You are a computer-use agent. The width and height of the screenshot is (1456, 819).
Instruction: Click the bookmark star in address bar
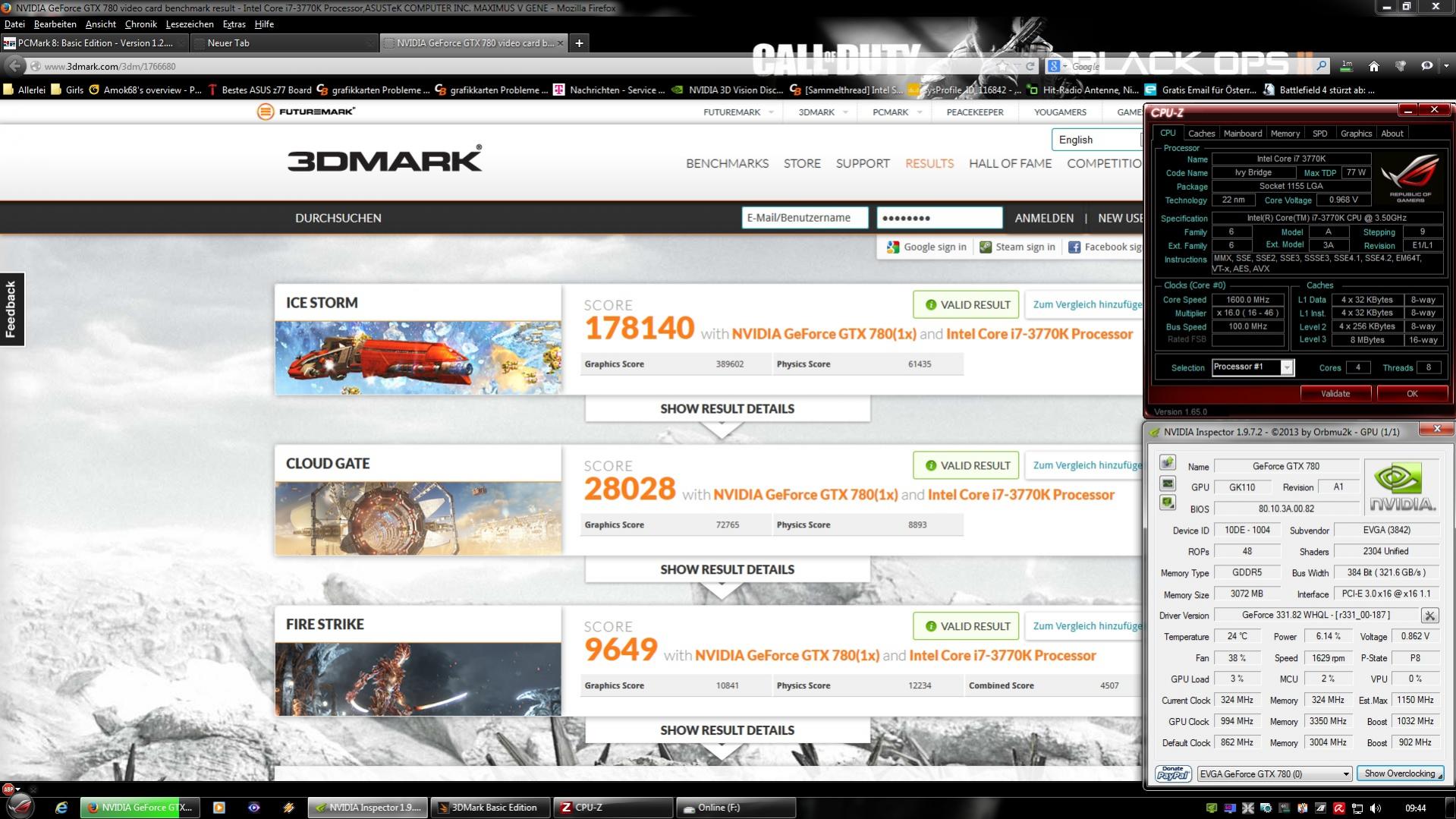pos(1003,66)
